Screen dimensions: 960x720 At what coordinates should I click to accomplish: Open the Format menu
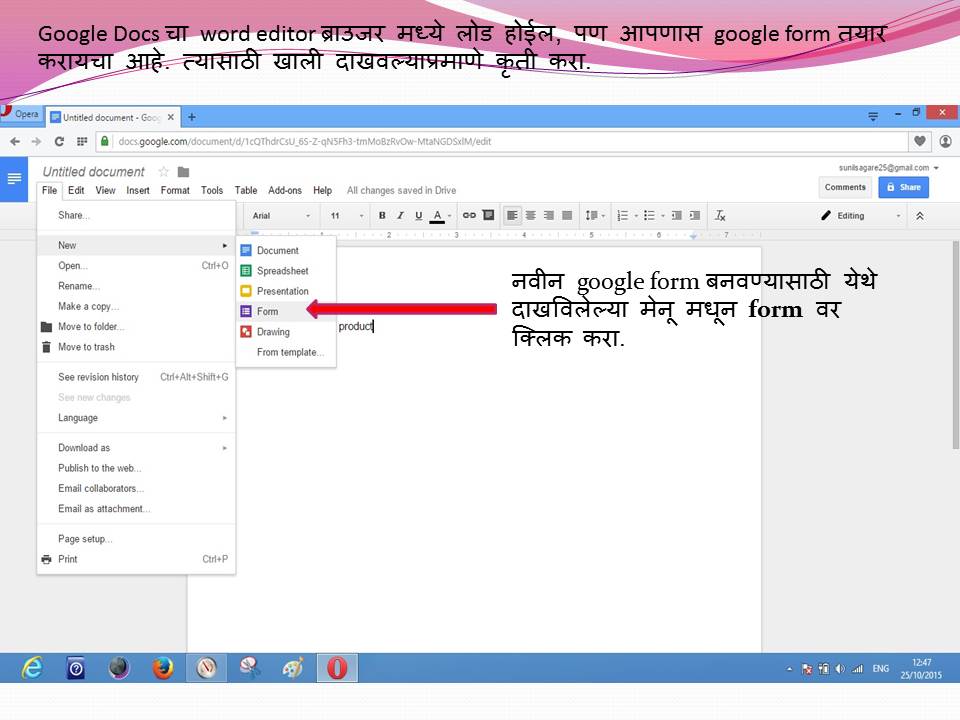(x=175, y=190)
